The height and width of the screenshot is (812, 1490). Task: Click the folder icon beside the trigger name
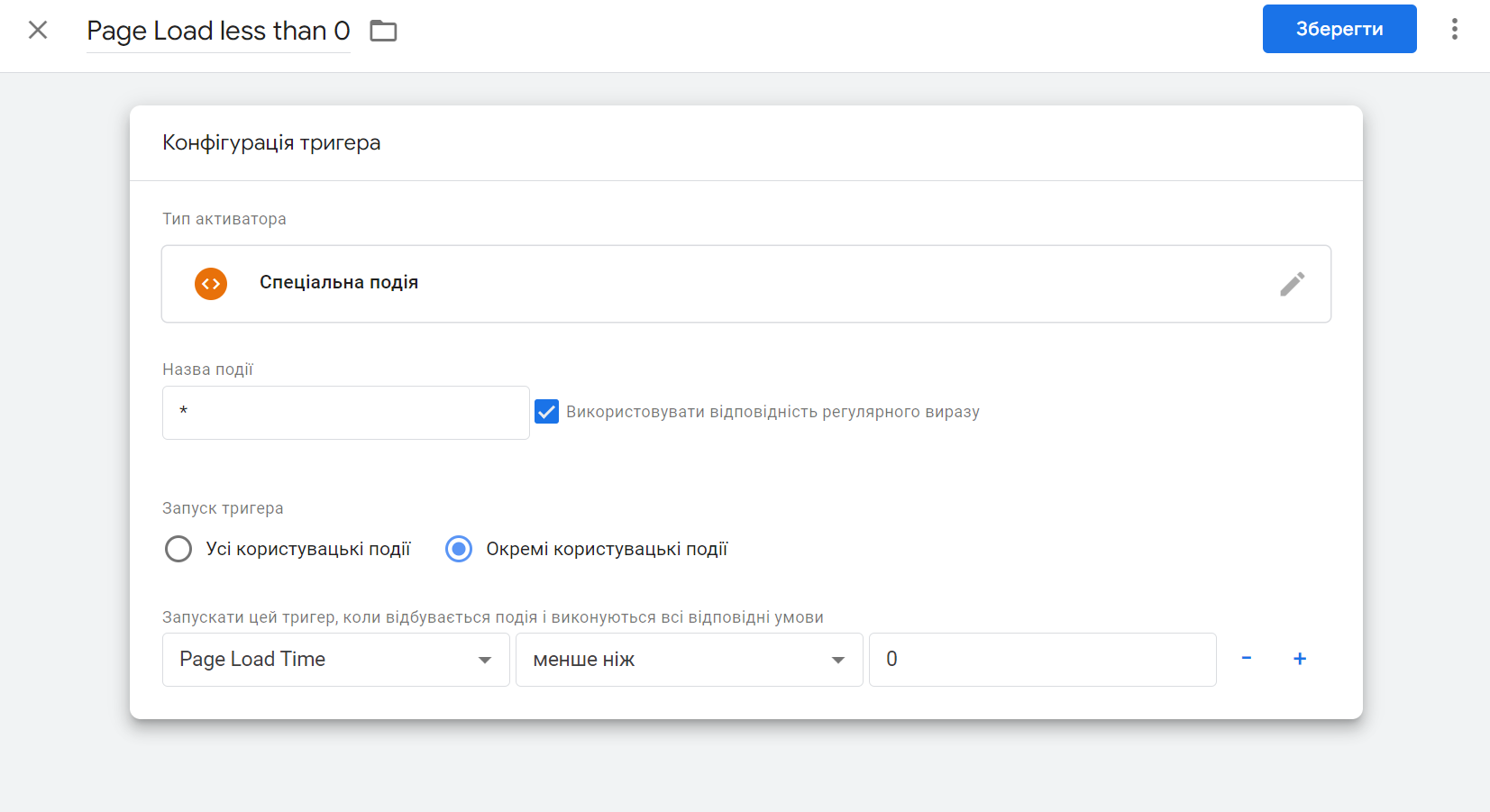pos(382,29)
